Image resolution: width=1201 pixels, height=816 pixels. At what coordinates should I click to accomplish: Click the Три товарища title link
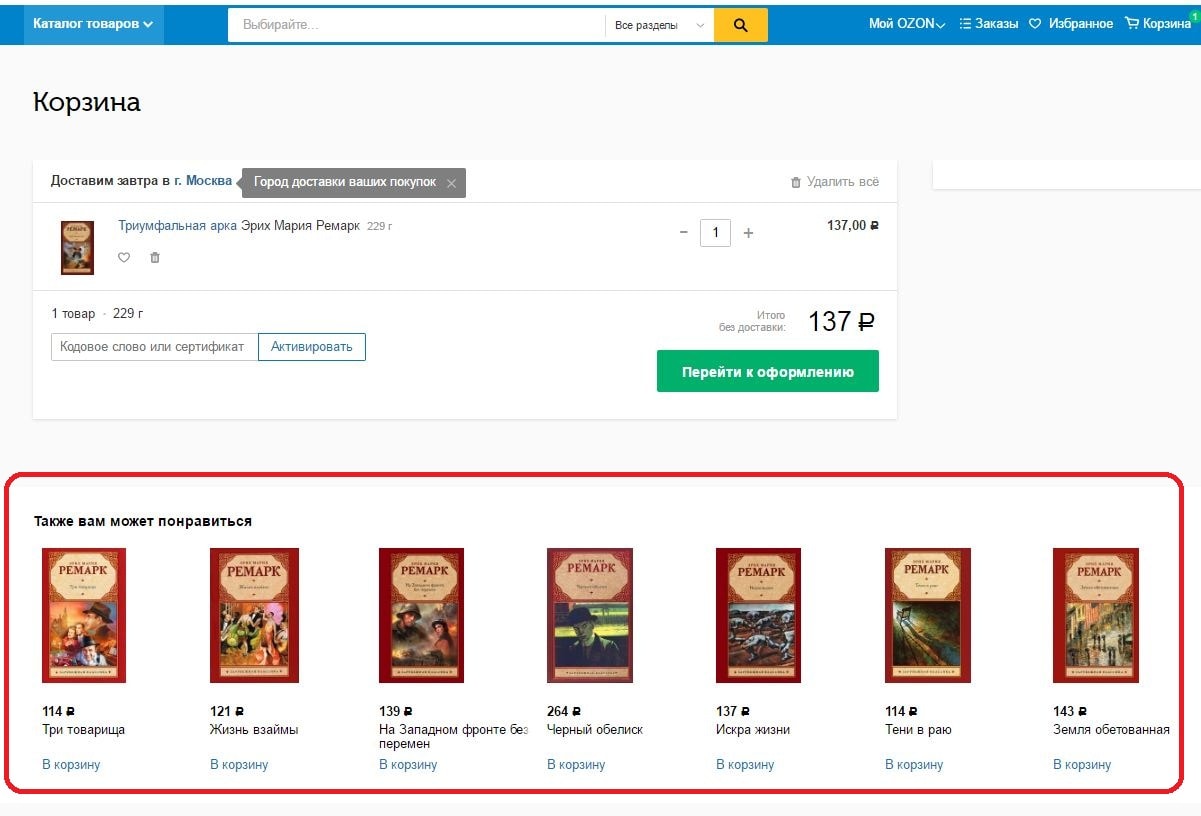[x=83, y=730]
